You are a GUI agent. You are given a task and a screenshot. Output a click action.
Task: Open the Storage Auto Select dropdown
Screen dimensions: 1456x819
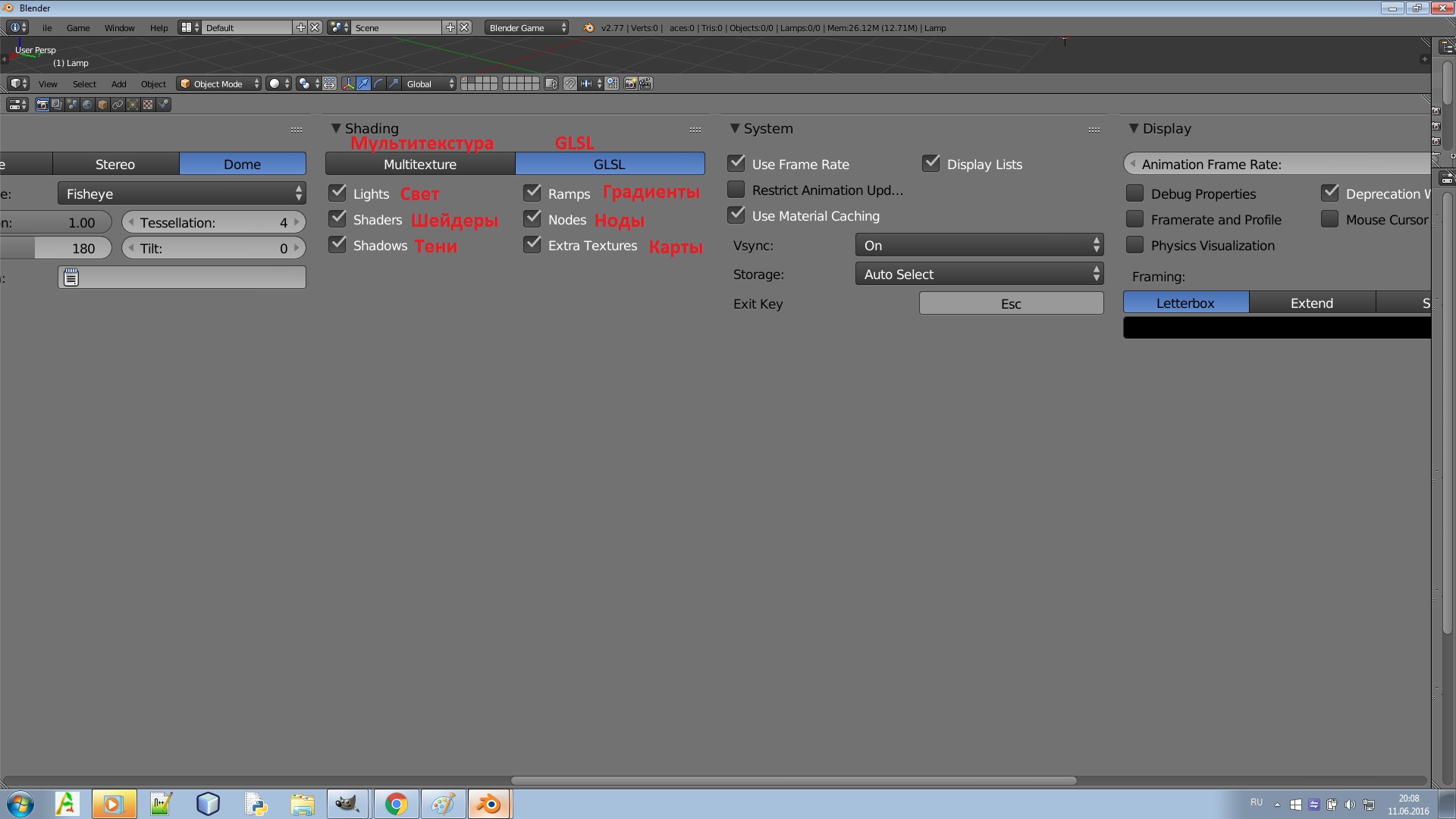point(979,274)
